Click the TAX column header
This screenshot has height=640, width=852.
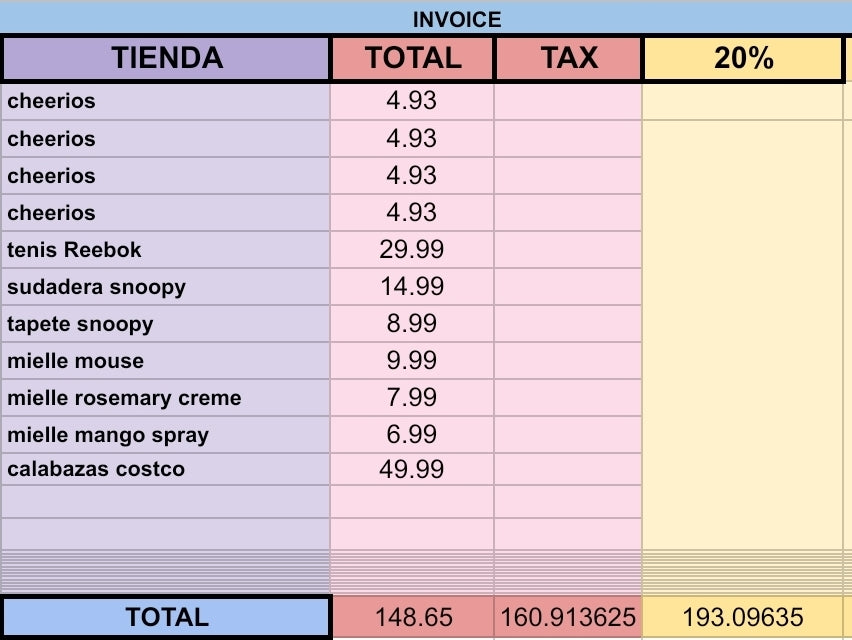coord(568,59)
